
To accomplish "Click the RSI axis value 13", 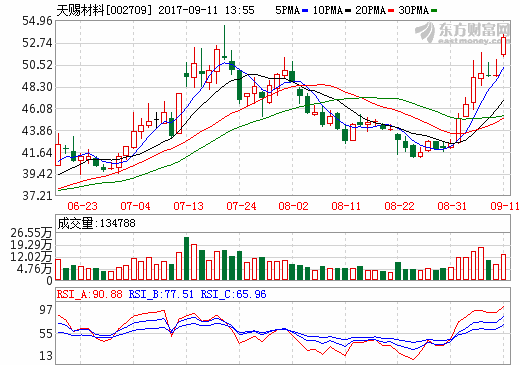I will coord(46,356).
